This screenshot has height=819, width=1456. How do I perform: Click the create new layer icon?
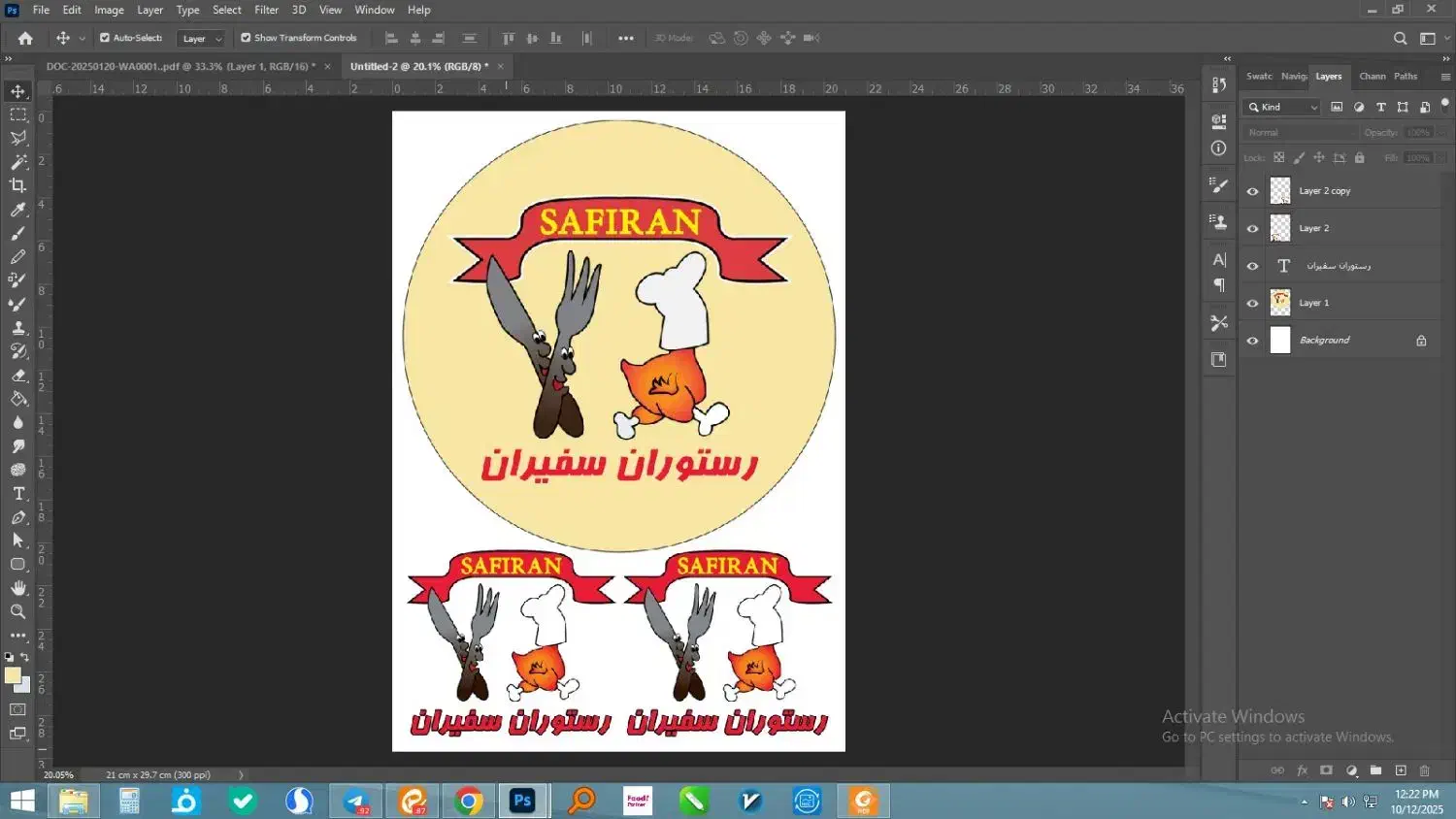[1401, 770]
